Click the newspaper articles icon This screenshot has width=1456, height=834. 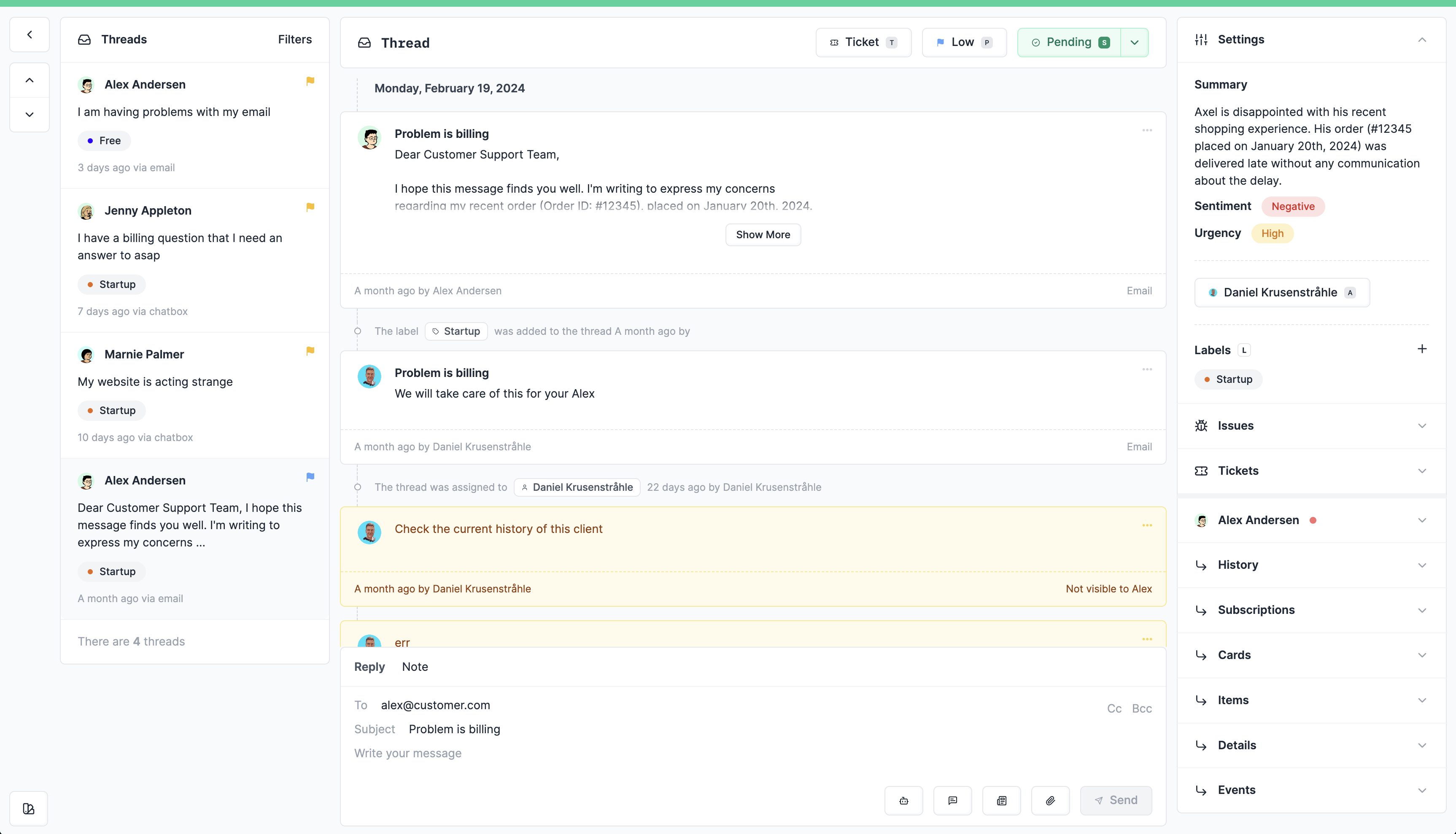click(x=1001, y=800)
